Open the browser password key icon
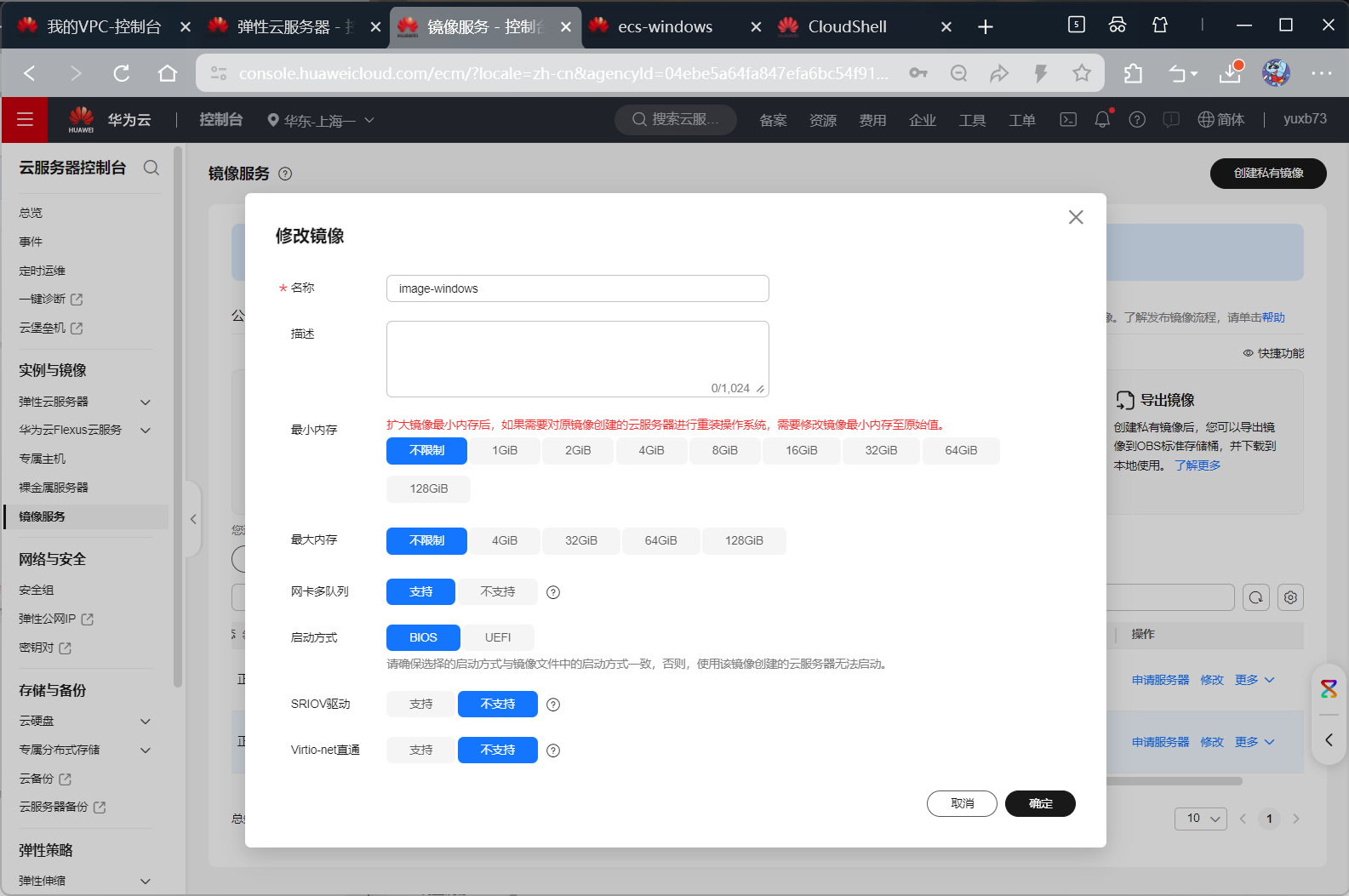 918,73
